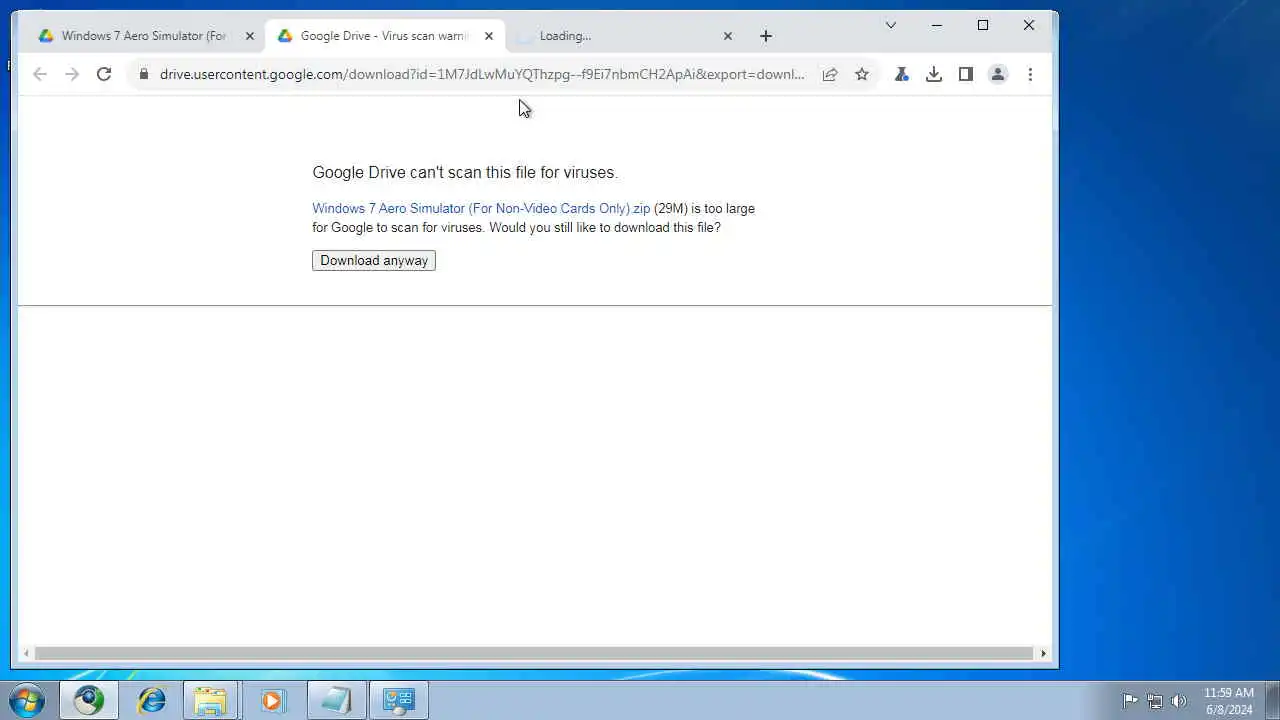Click the notepad-like taskbar icon

335,700
